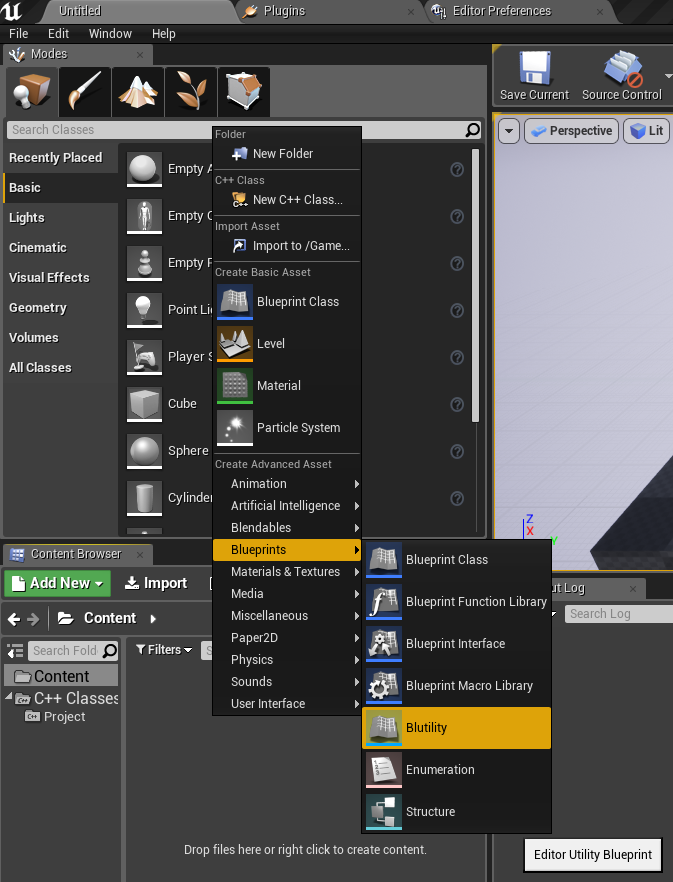This screenshot has height=882, width=673.
Task: Click the Level asset icon
Action: [235, 344]
